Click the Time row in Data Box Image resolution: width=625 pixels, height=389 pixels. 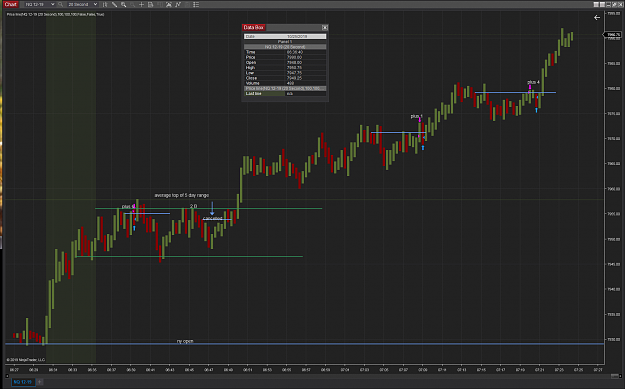[x=285, y=52]
